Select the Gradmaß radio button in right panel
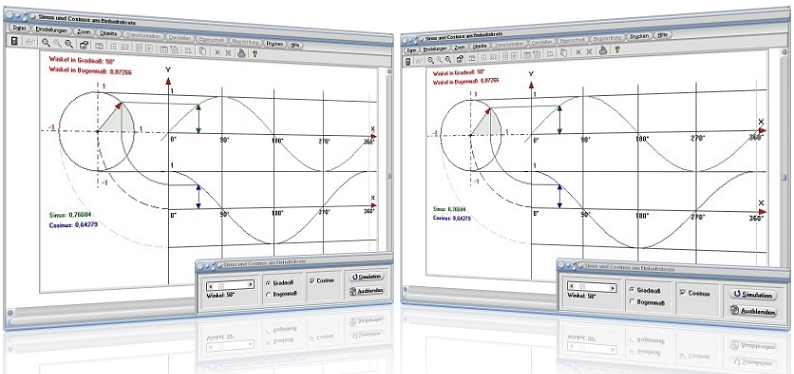 pyautogui.click(x=631, y=289)
